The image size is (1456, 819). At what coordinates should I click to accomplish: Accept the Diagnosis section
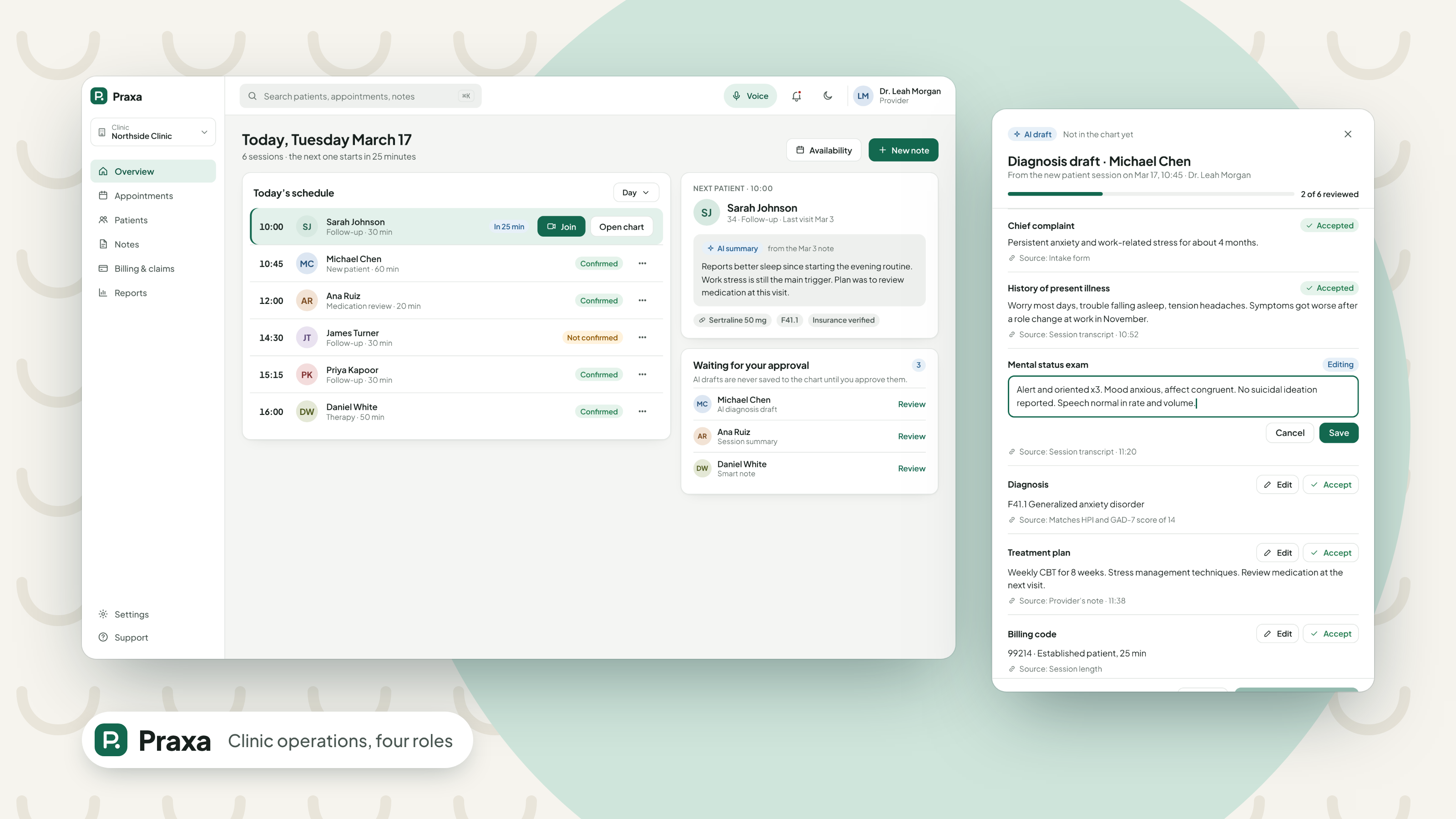[x=1330, y=485]
